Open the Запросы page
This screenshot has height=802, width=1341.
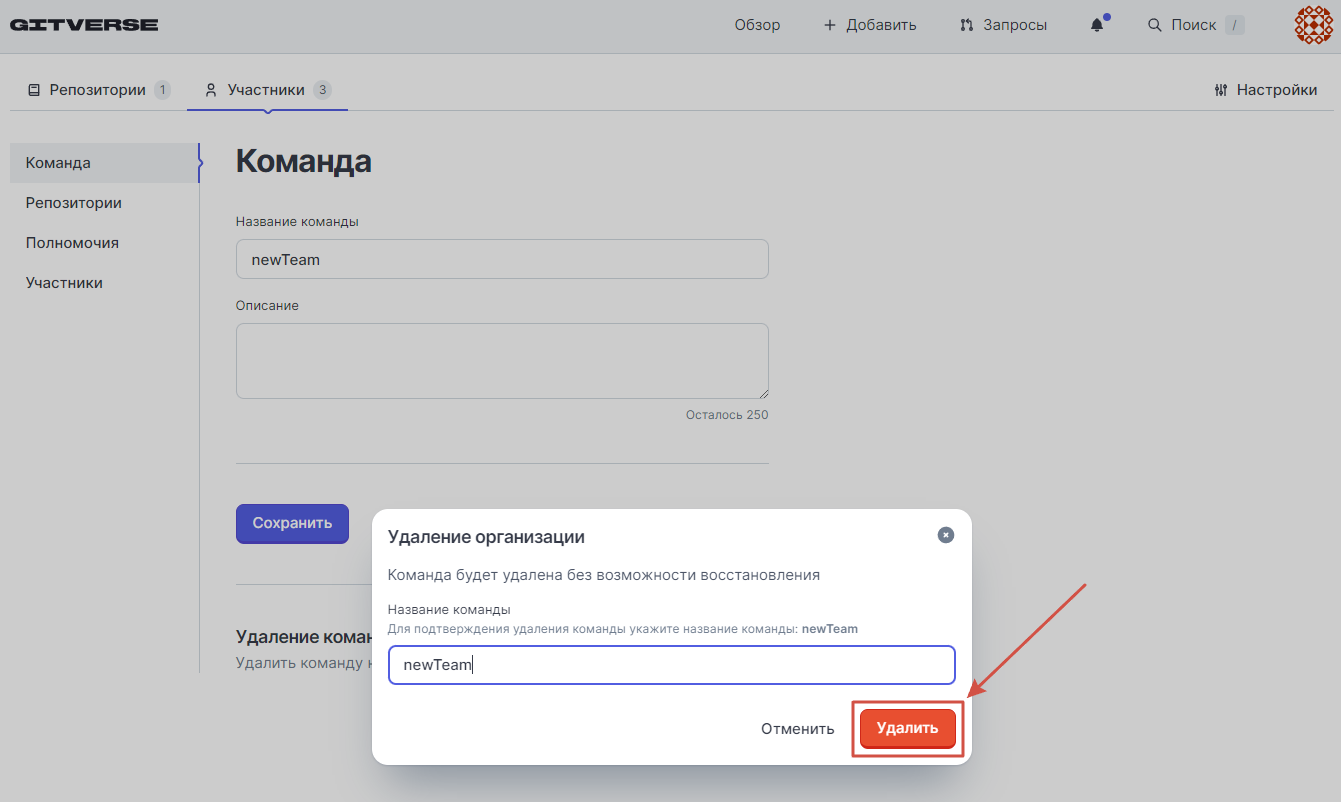pyautogui.click(x=1003, y=25)
